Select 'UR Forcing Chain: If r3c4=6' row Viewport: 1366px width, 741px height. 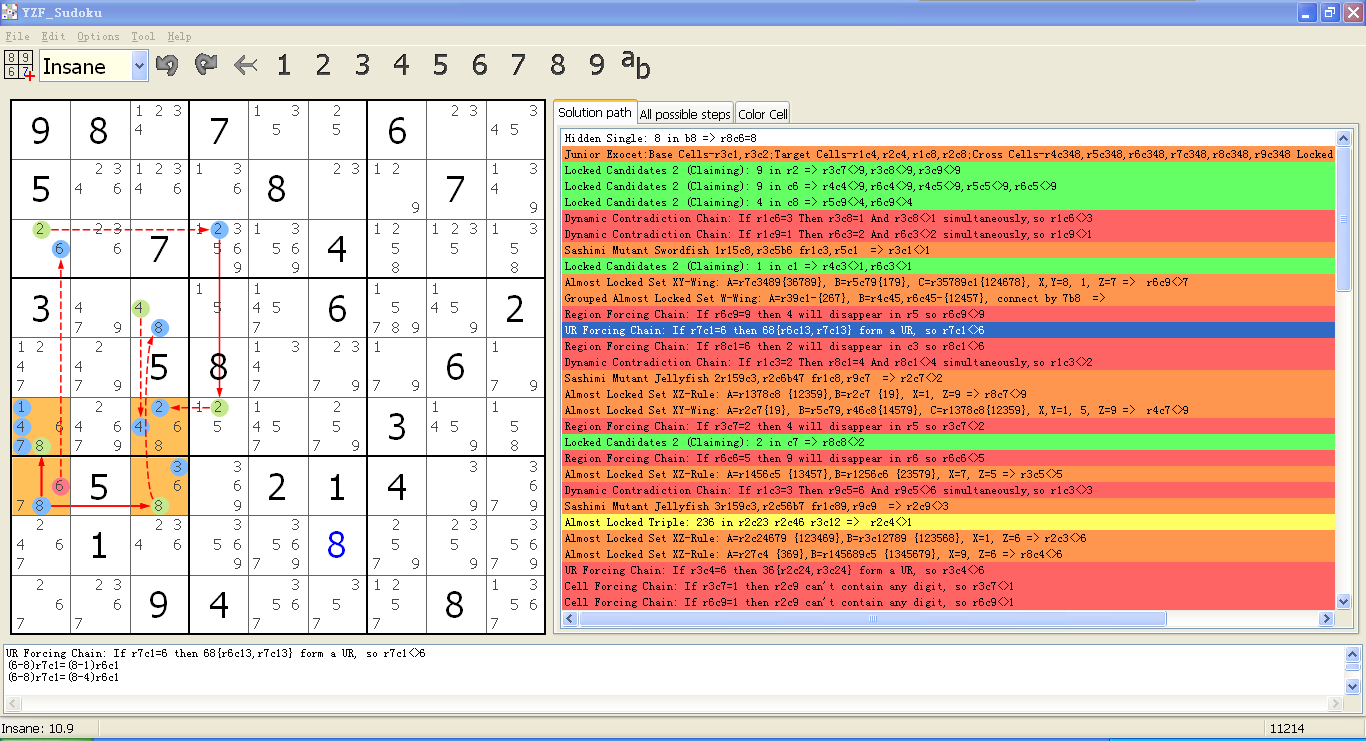948,570
